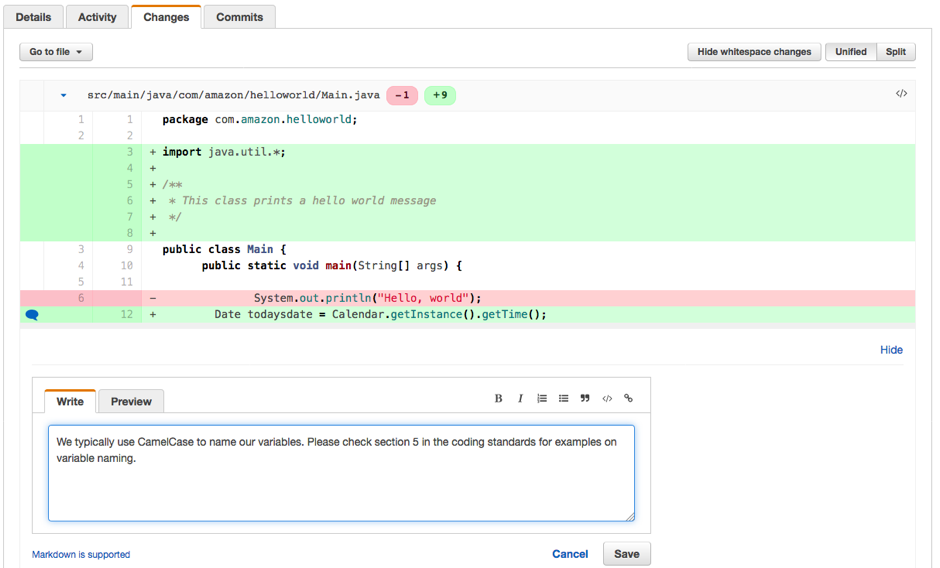Click the import java.util.* line

tap(468, 152)
